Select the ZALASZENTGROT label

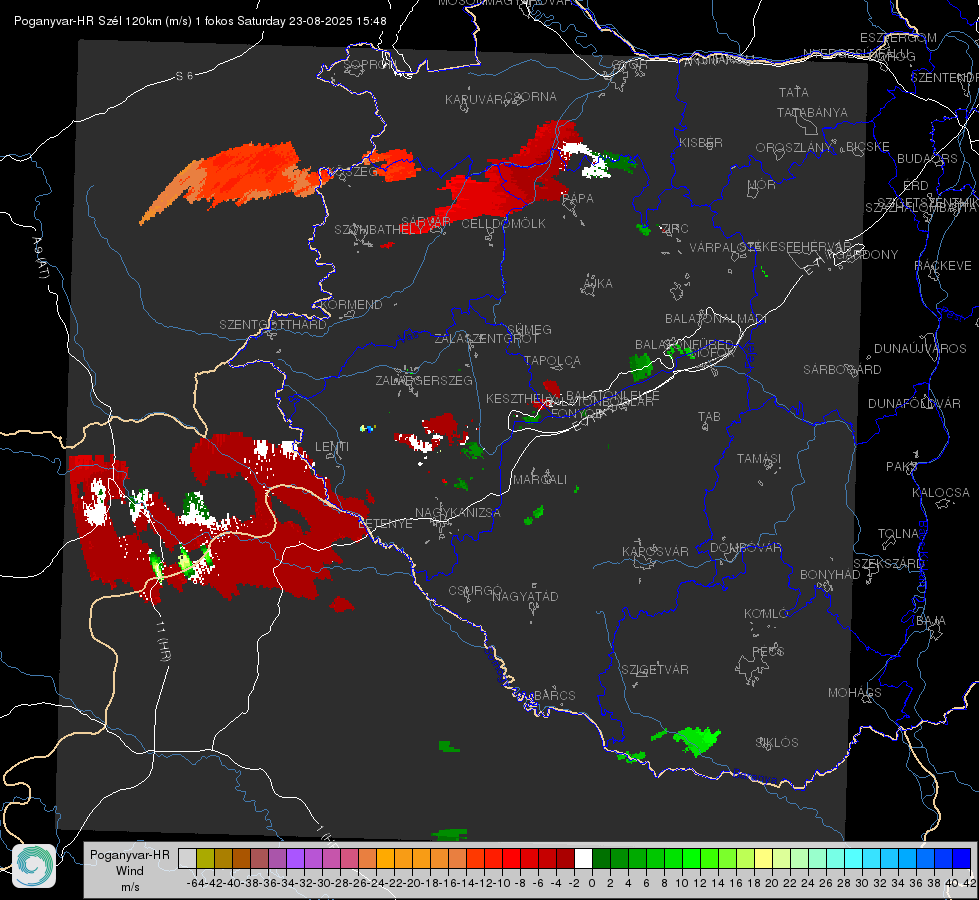click(486, 339)
